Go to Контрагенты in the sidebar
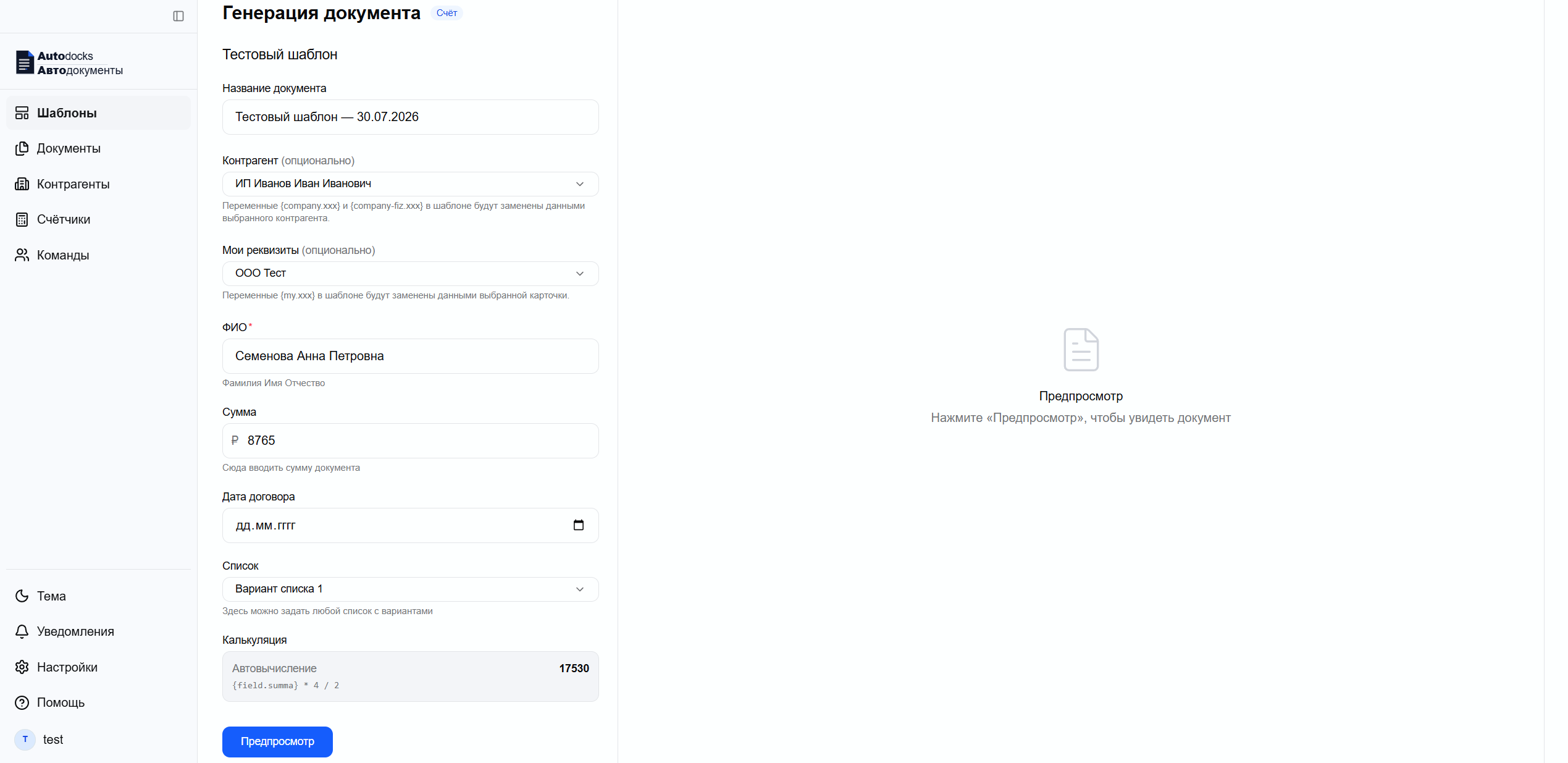Screen dimensions: 1568x763 [98, 184]
